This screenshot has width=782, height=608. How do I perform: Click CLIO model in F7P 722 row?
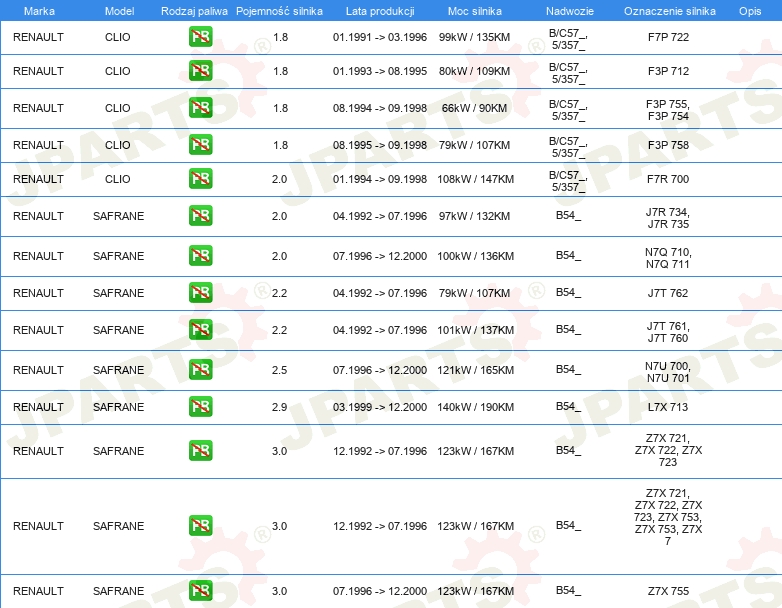point(118,37)
